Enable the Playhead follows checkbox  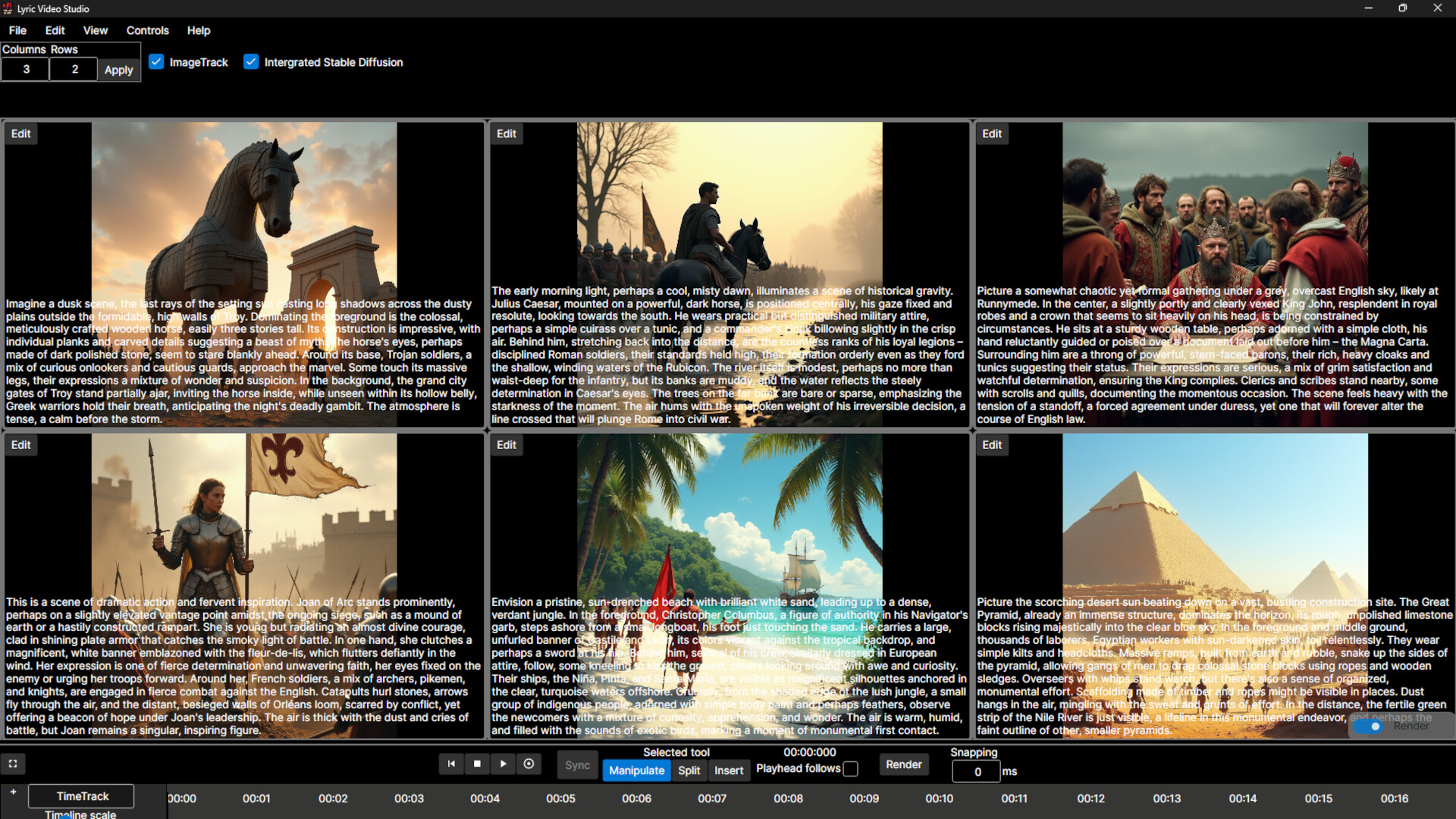coord(851,768)
